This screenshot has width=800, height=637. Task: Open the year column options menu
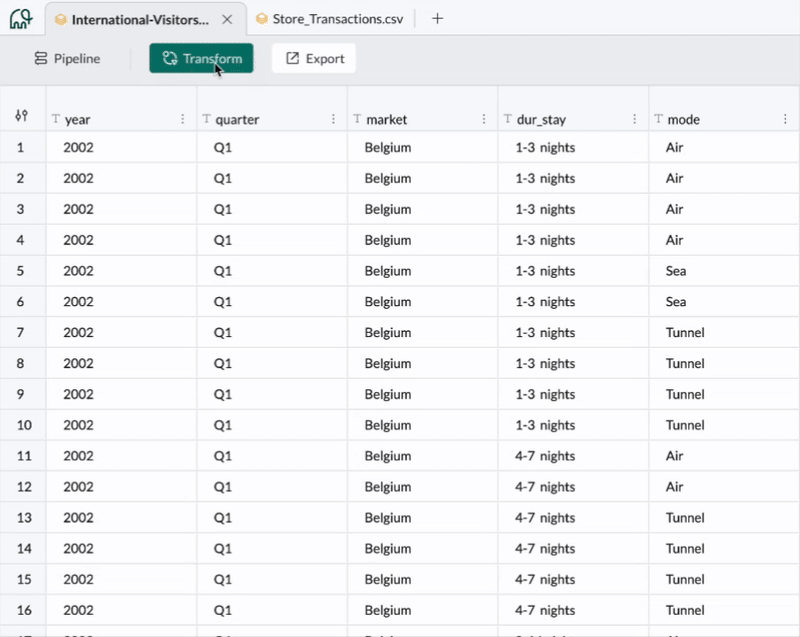(182, 119)
